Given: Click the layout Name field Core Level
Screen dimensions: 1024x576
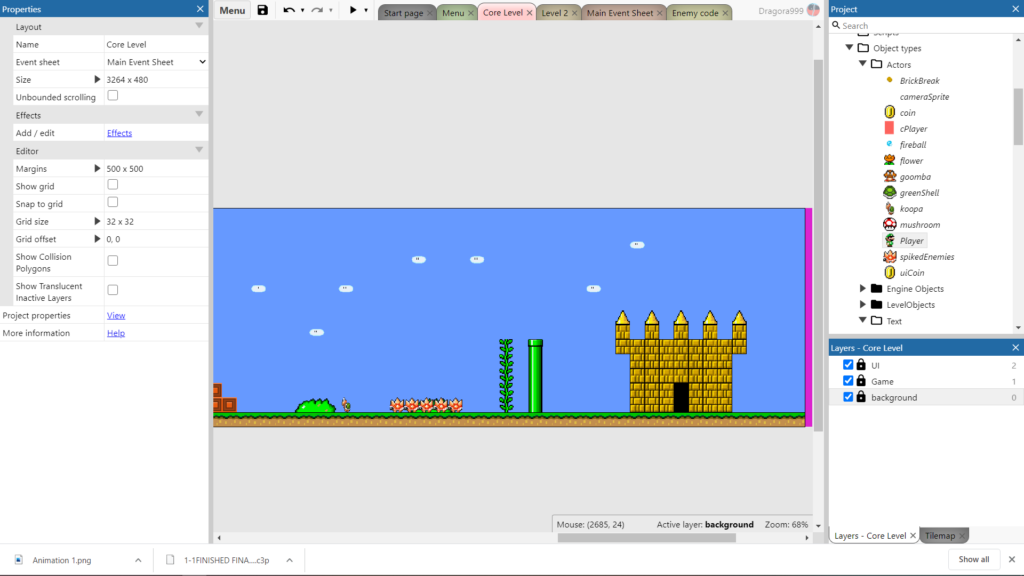Looking at the screenshot, I should (x=156, y=44).
